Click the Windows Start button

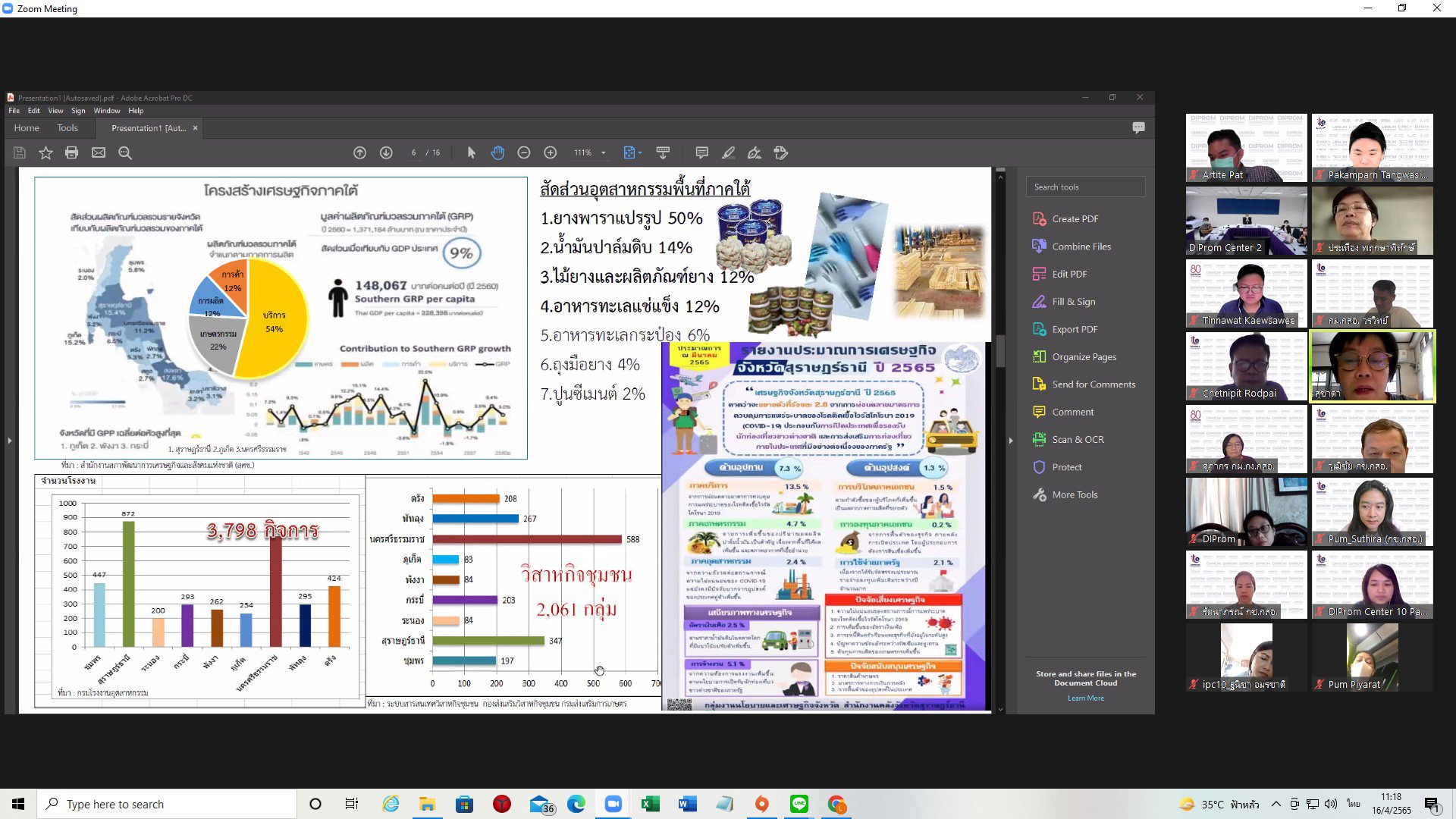coord(18,804)
